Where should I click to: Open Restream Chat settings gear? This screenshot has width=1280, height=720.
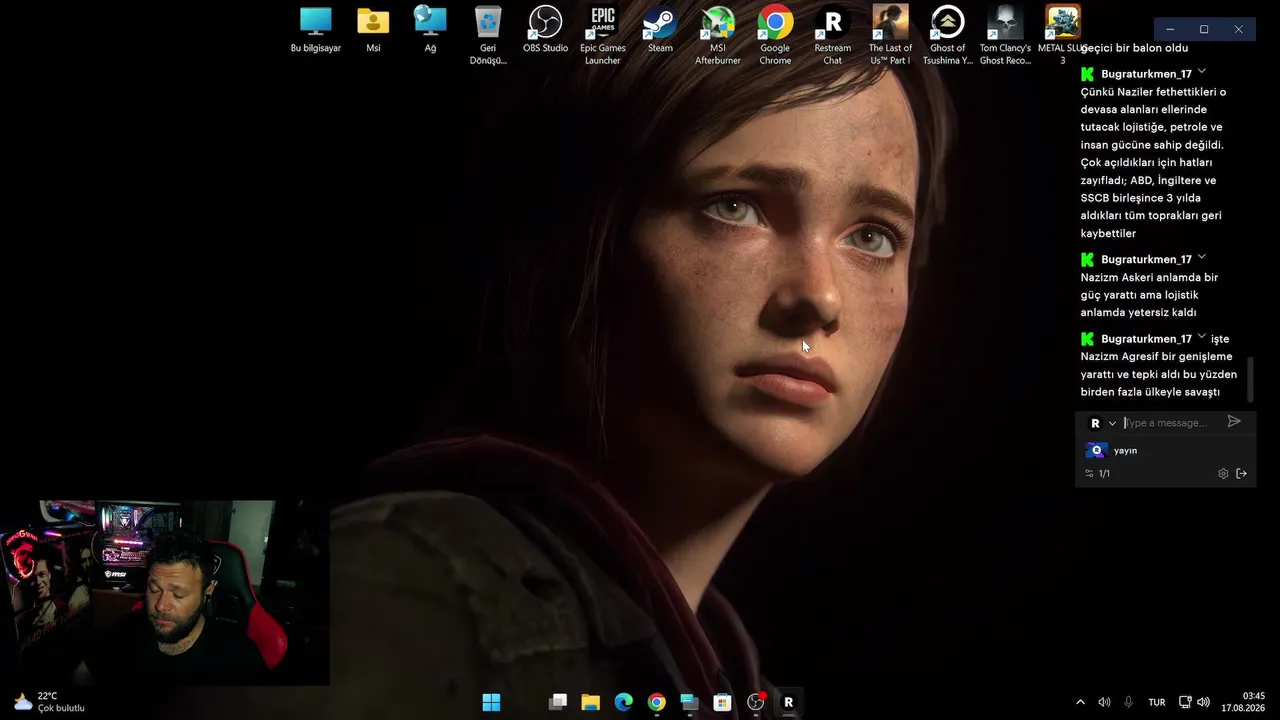pos(1223,474)
